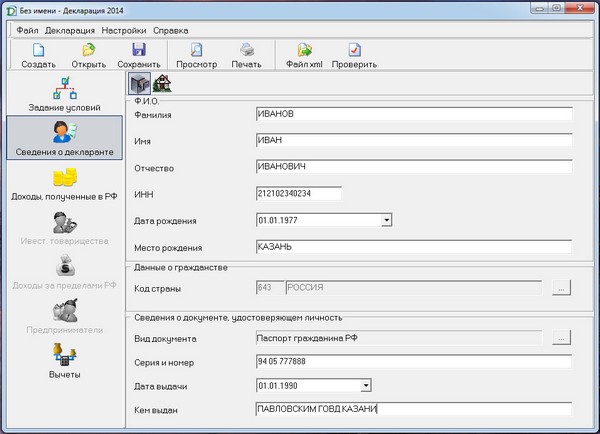Click the Имя field containing ИВАН
The width and height of the screenshot is (600, 434).
[x=414, y=140]
